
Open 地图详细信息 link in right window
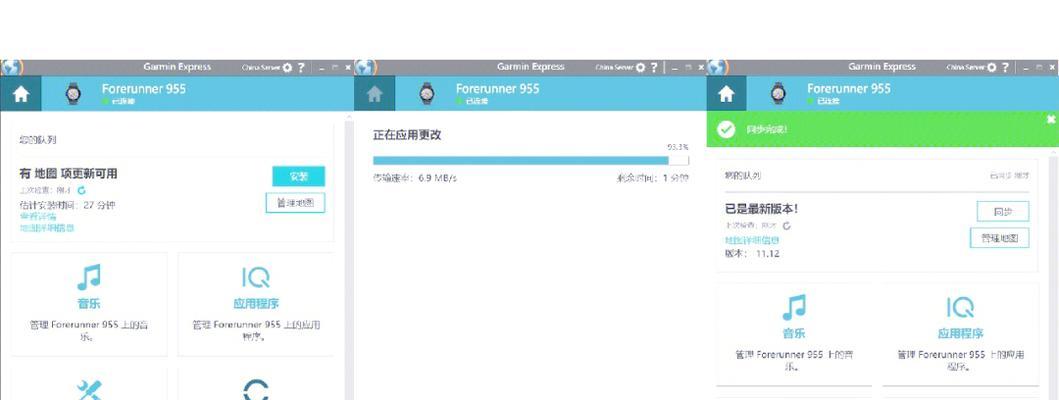point(752,241)
